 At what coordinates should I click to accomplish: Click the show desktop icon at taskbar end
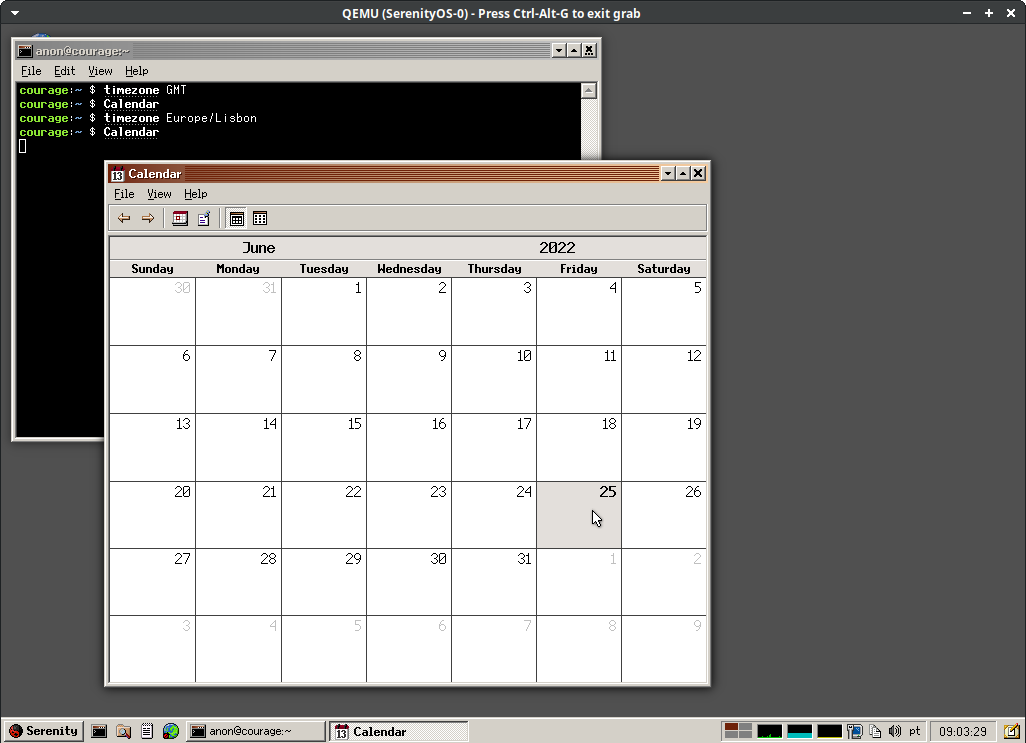tap(1012, 731)
